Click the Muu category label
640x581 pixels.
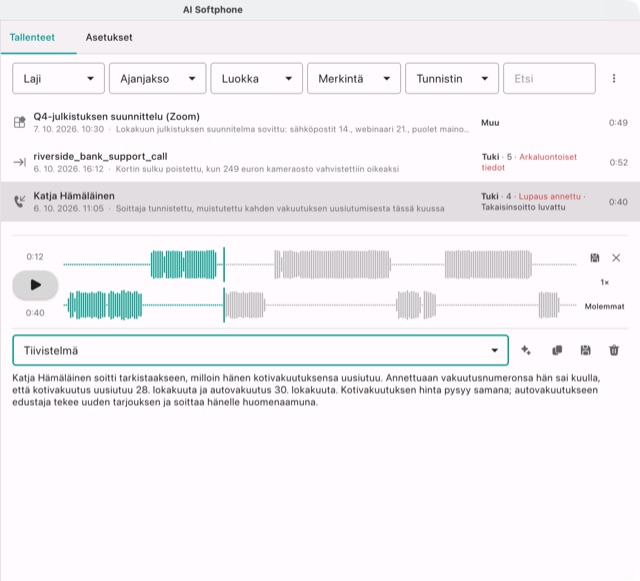(x=490, y=122)
